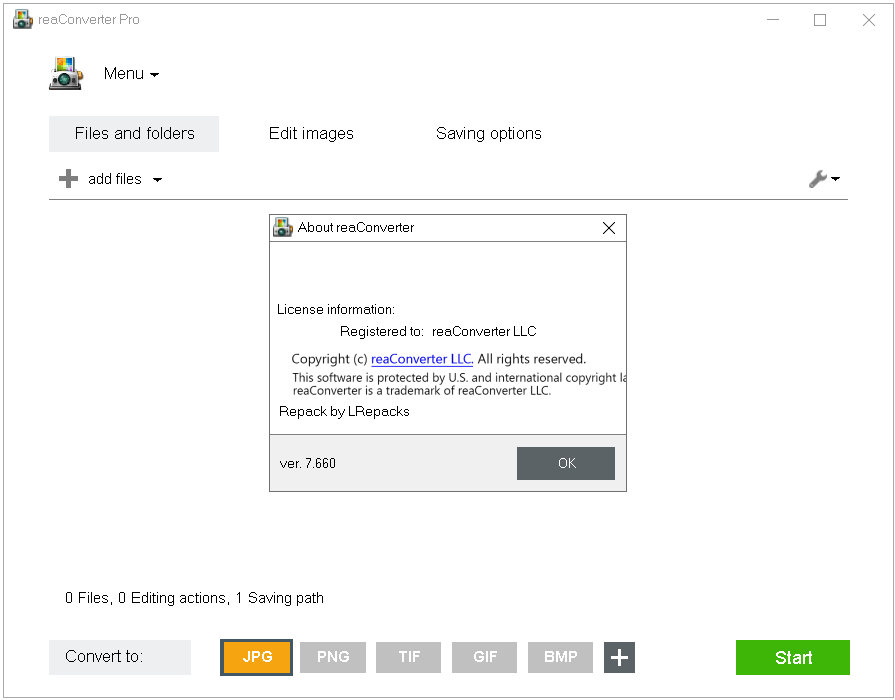The height and width of the screenshot is (700, 895).
Task: Click the status text '0 Files, 0 Editing actions'
Action: [146, 598]
